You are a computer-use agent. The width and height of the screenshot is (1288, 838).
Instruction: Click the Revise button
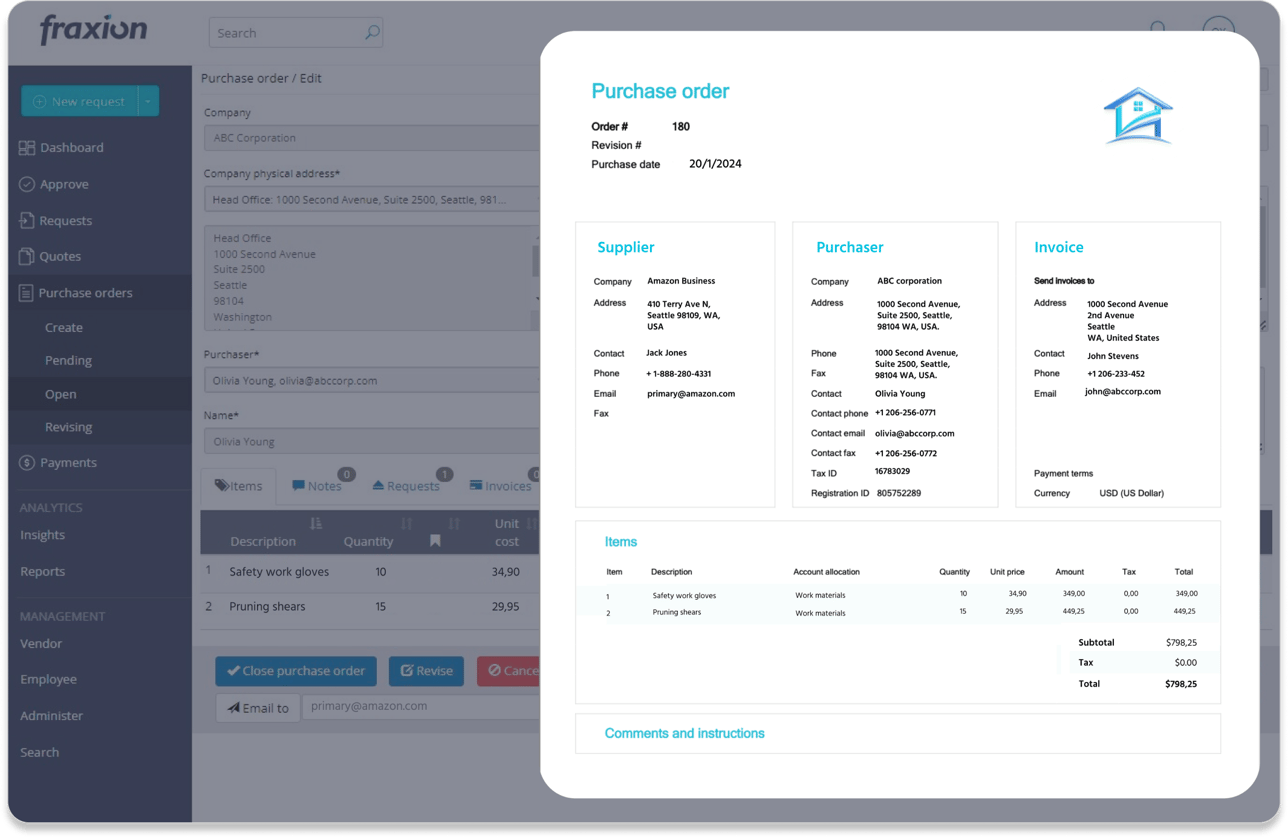tap(426, 671)
